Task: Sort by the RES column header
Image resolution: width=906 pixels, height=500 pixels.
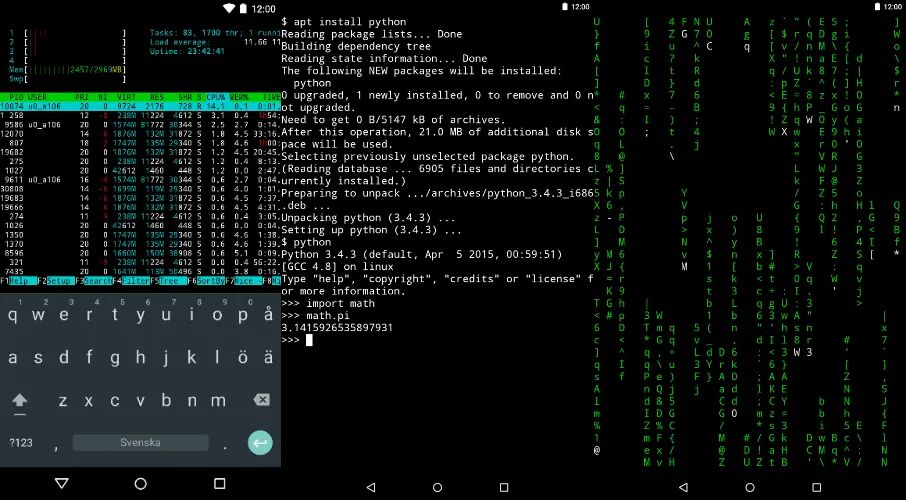Action: pyautogui.click(x=157, y=97)
